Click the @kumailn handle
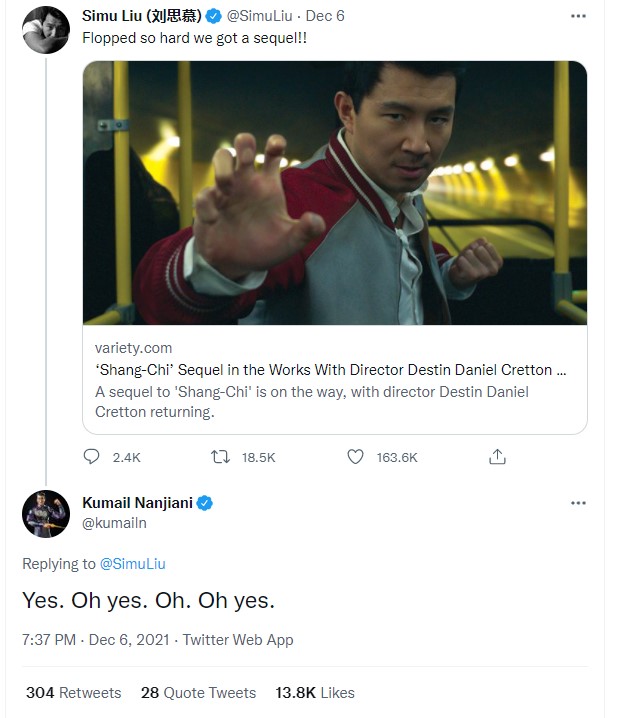Image resolution: width=617 pixels, height=718 pixels. [x=115, y=523]
